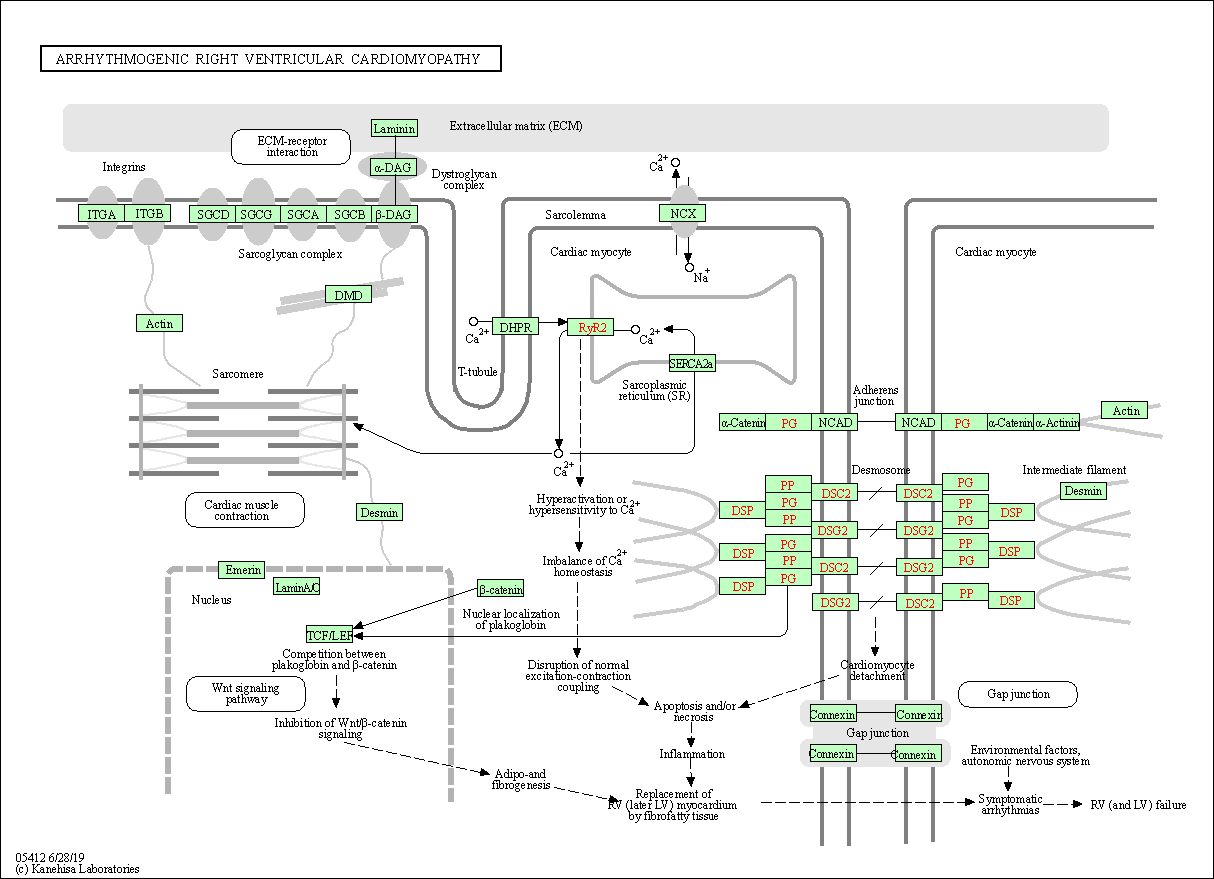Select the SGCD sarcoglycan box
The width and height of the screenshot is (1214, 879).
pyautogui.click(x=213, y=214)
